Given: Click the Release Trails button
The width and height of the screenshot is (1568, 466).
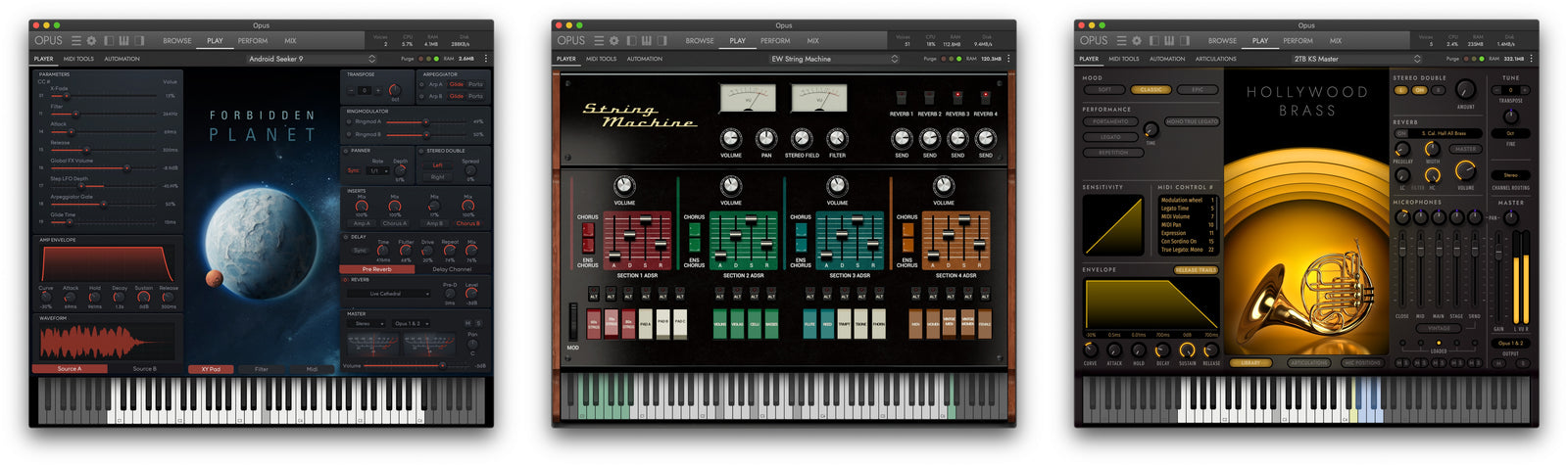Looking at the screenshot, I should [x=1195, y=270].
